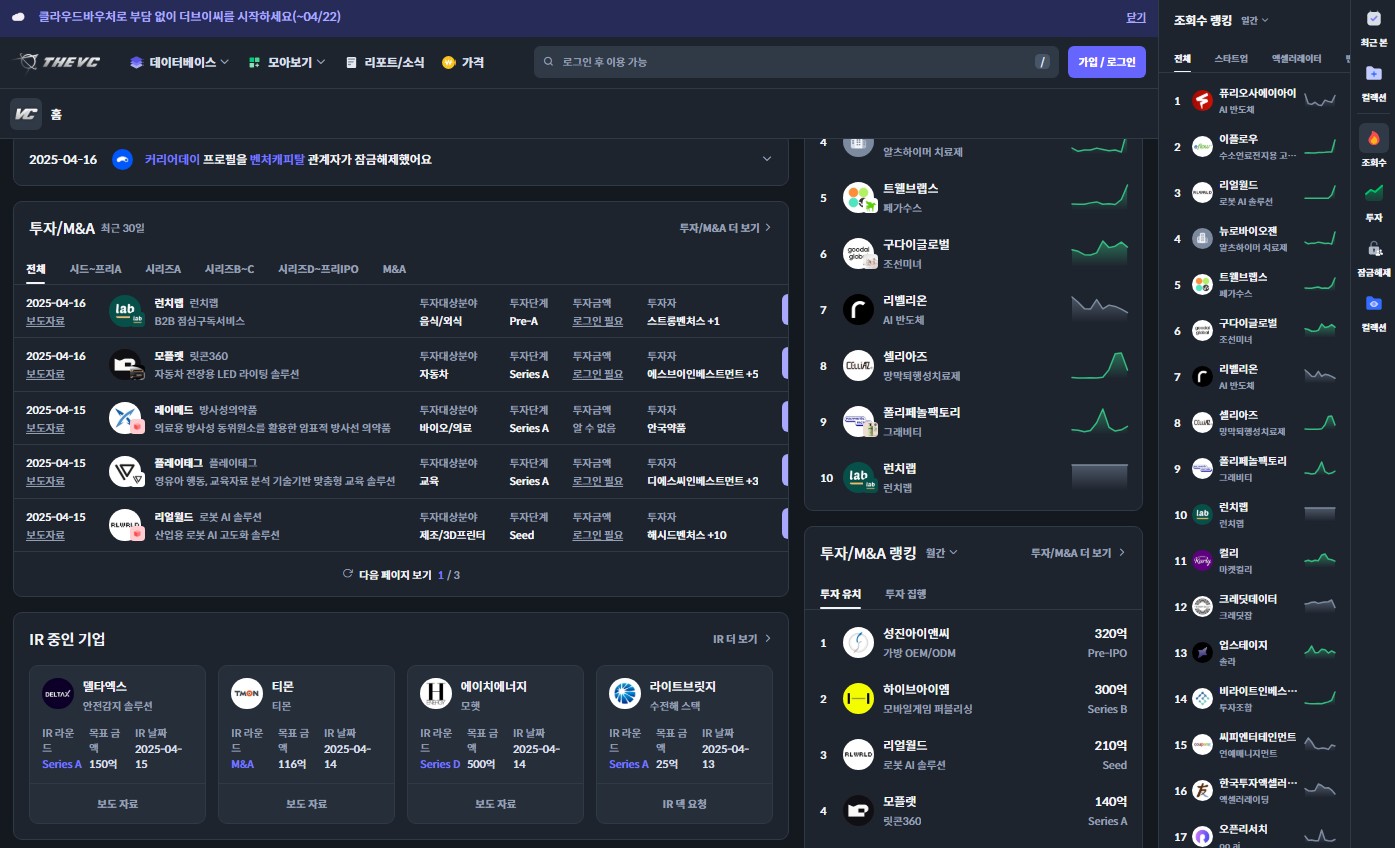Click the 이플로우 logo in sidebar ranking
Screen dimensions: 1395x848
pyautogui.click(x=1203, y=146)
